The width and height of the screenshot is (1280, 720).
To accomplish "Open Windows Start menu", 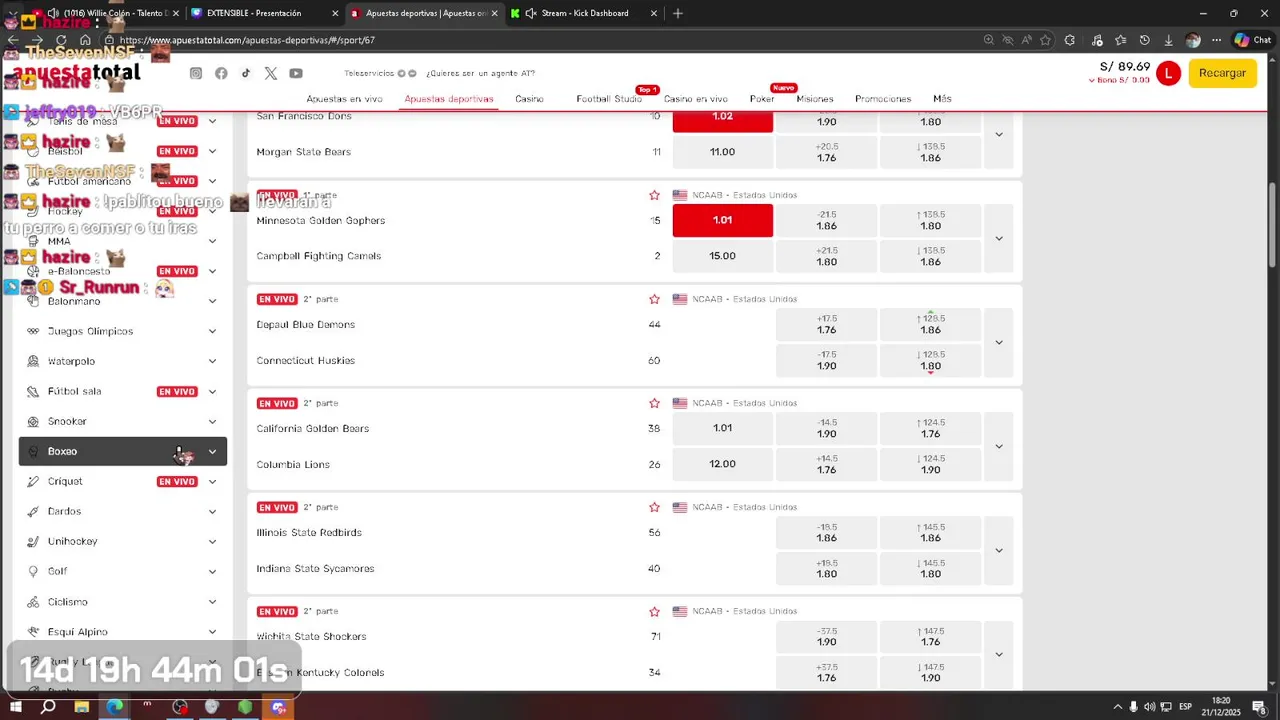I will pyautogui.click(x=15, y=707).
